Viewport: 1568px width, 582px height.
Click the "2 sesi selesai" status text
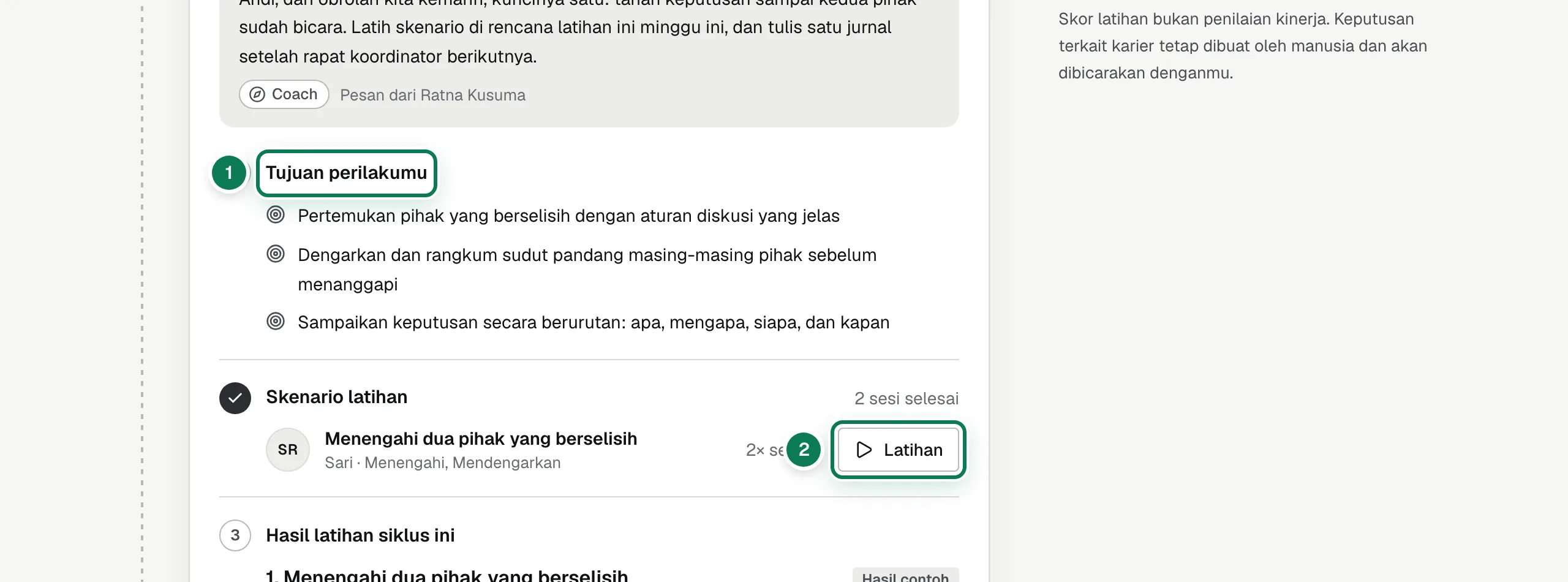(907, 399)
